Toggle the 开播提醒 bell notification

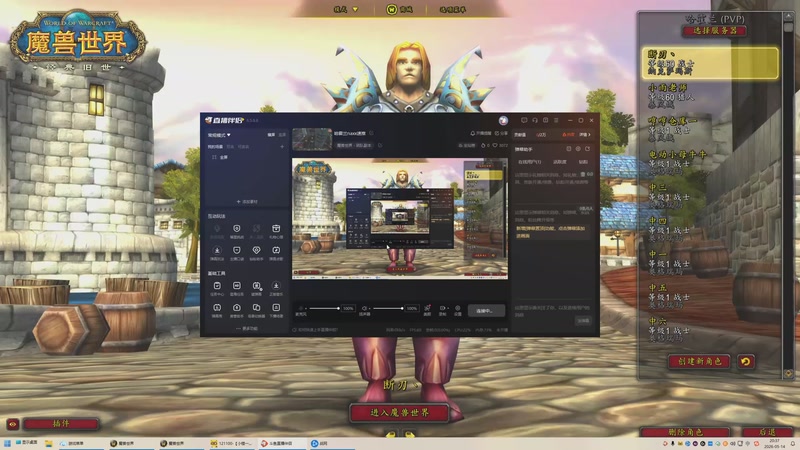[x=480, y=133]
